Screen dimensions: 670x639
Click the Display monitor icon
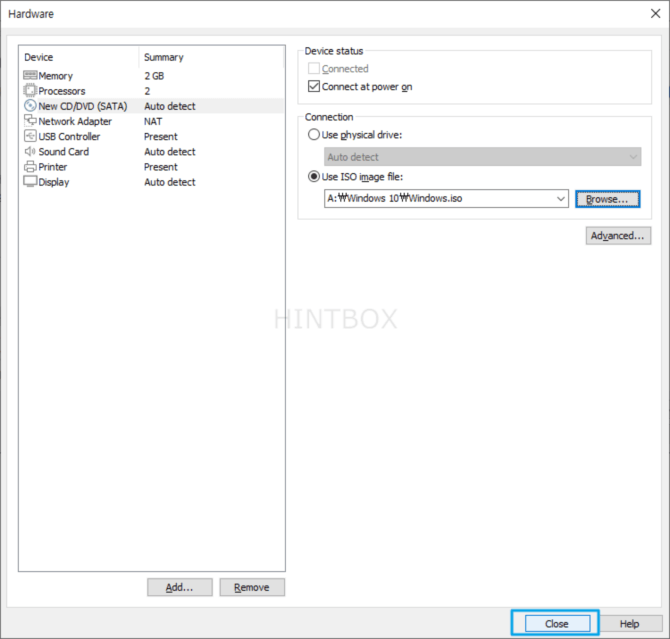point(30,181)
